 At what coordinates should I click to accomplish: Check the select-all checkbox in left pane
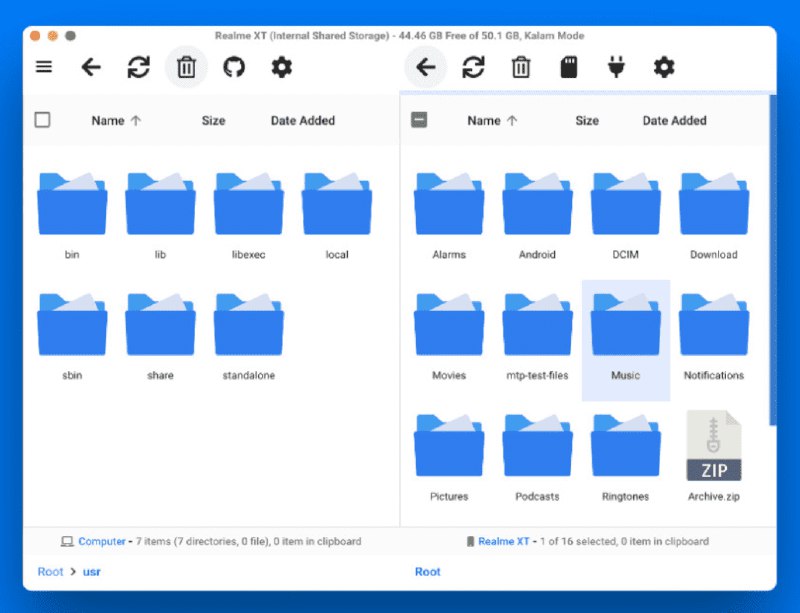(x=42, y=119)
